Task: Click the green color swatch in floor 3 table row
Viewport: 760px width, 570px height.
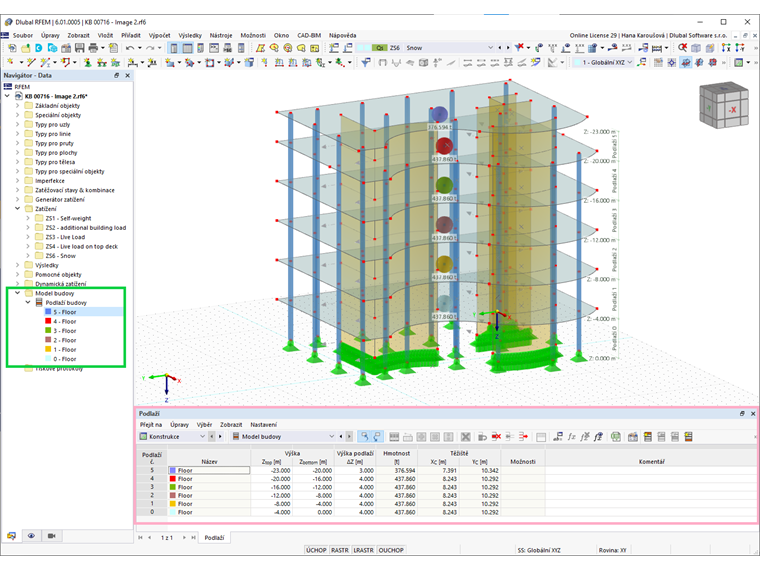Action: pos(173,487)
